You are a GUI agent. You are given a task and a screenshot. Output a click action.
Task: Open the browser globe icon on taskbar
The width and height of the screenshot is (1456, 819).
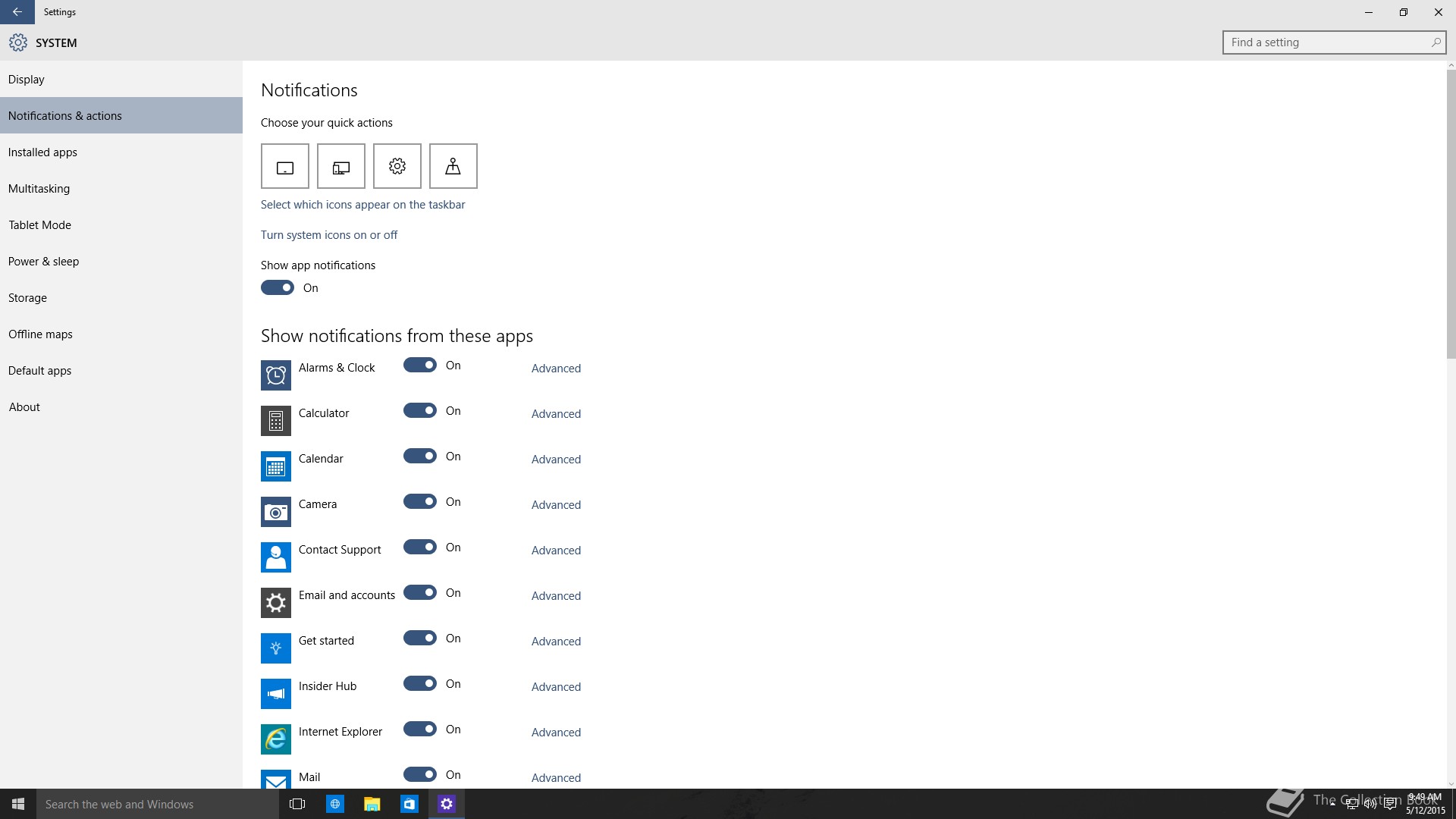334,804
